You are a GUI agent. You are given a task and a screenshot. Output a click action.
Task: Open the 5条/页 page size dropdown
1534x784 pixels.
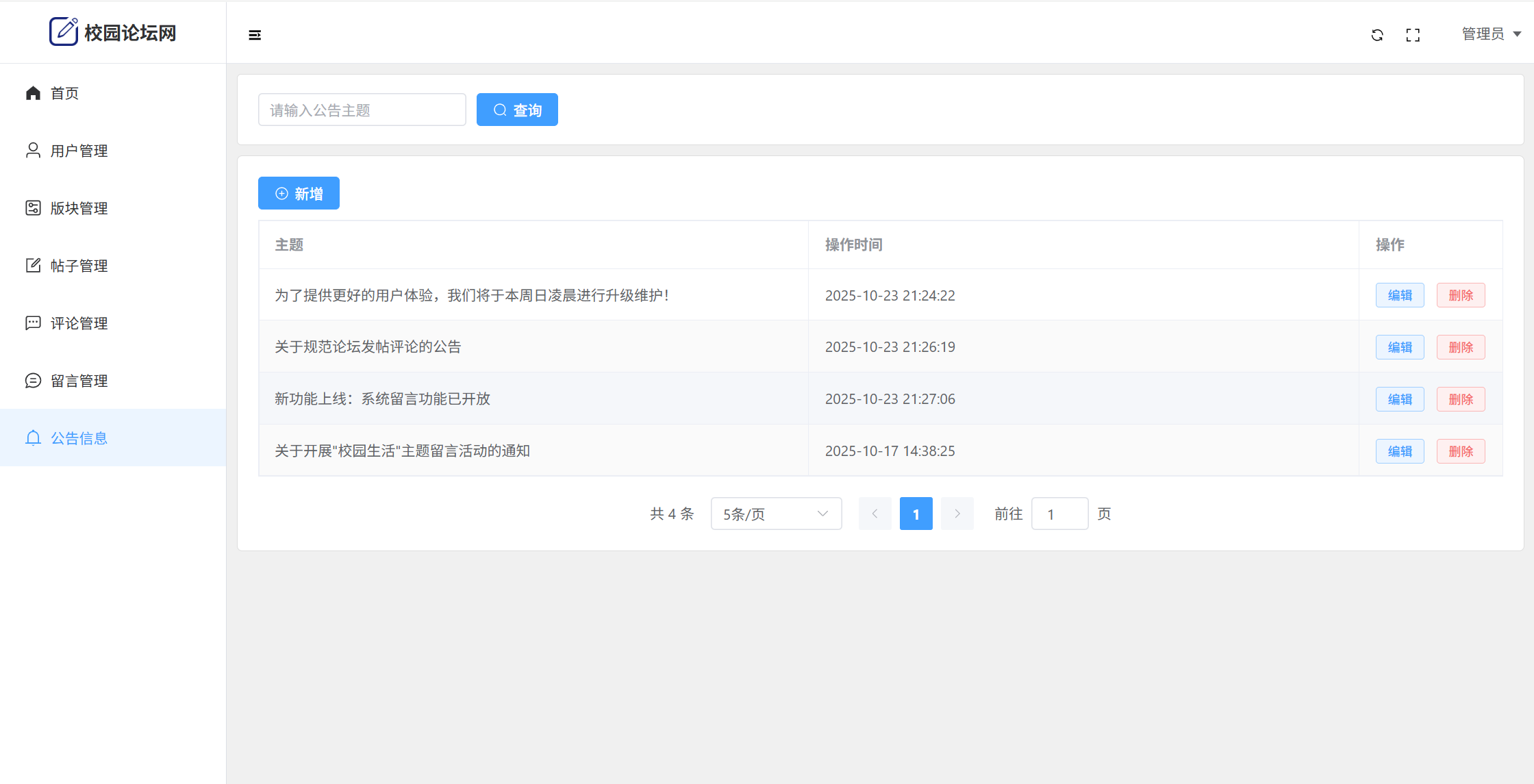pos(776,514)
